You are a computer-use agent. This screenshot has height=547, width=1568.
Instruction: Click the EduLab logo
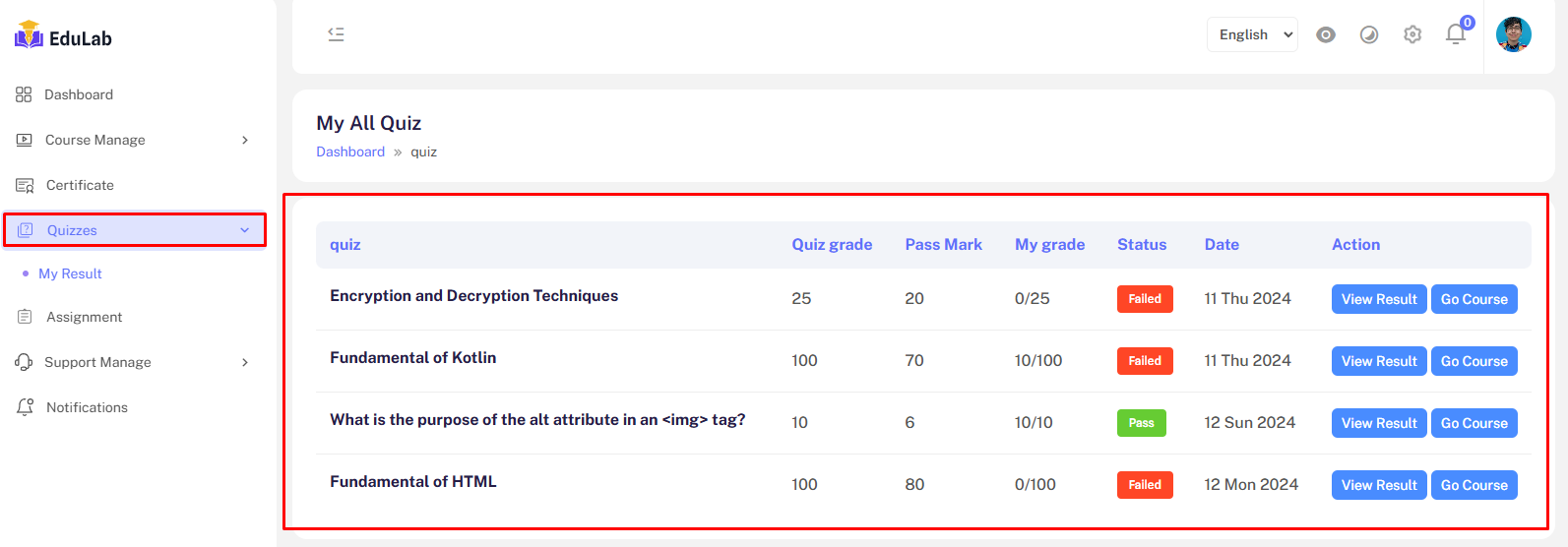63,37
